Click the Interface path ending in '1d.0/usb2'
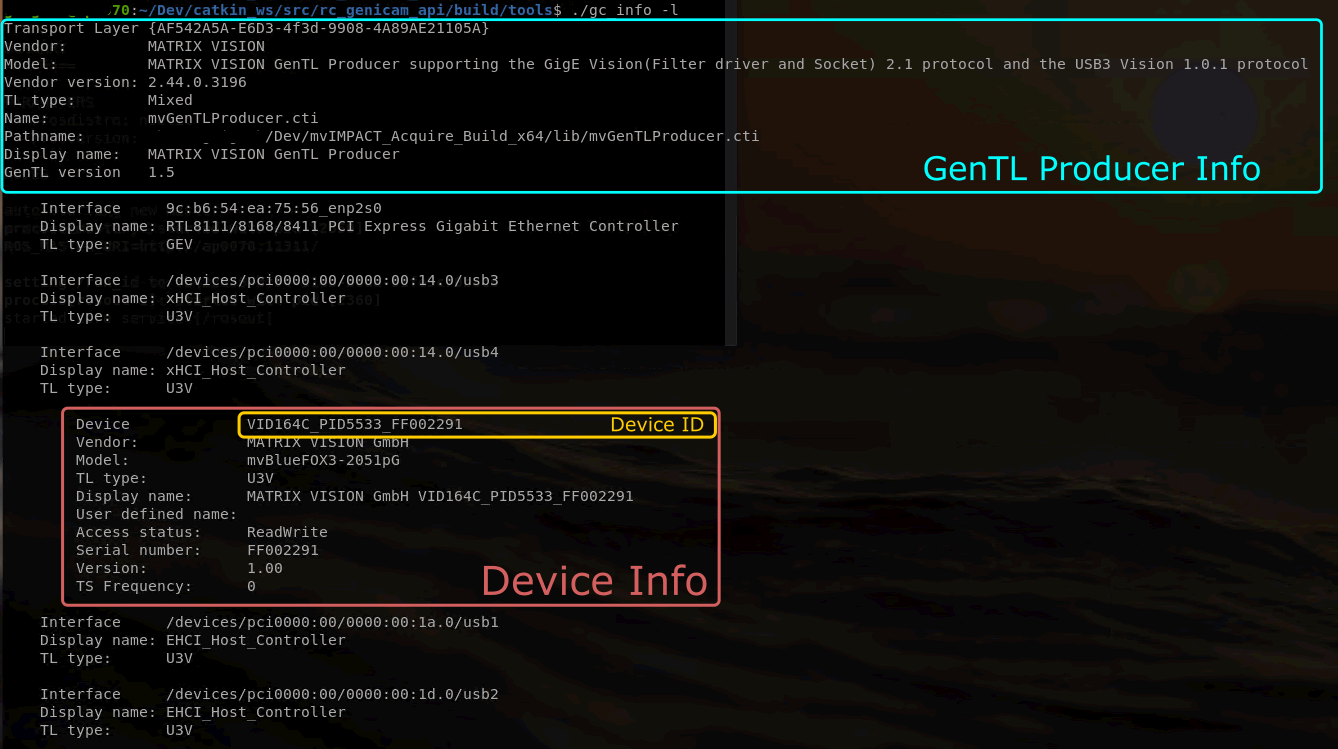This screenshot has height=749, width=1338. coord(332,694)
